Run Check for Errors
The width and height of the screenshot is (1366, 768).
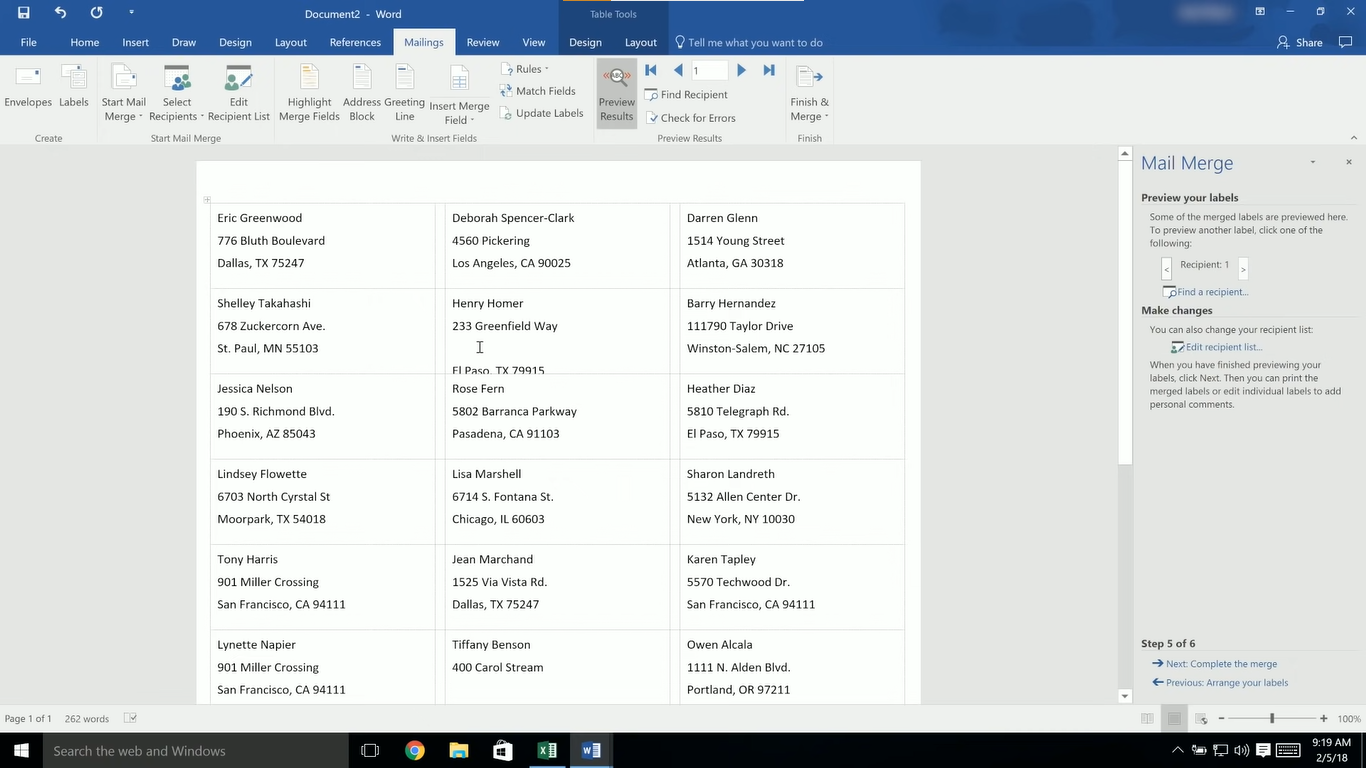point(691,117)
